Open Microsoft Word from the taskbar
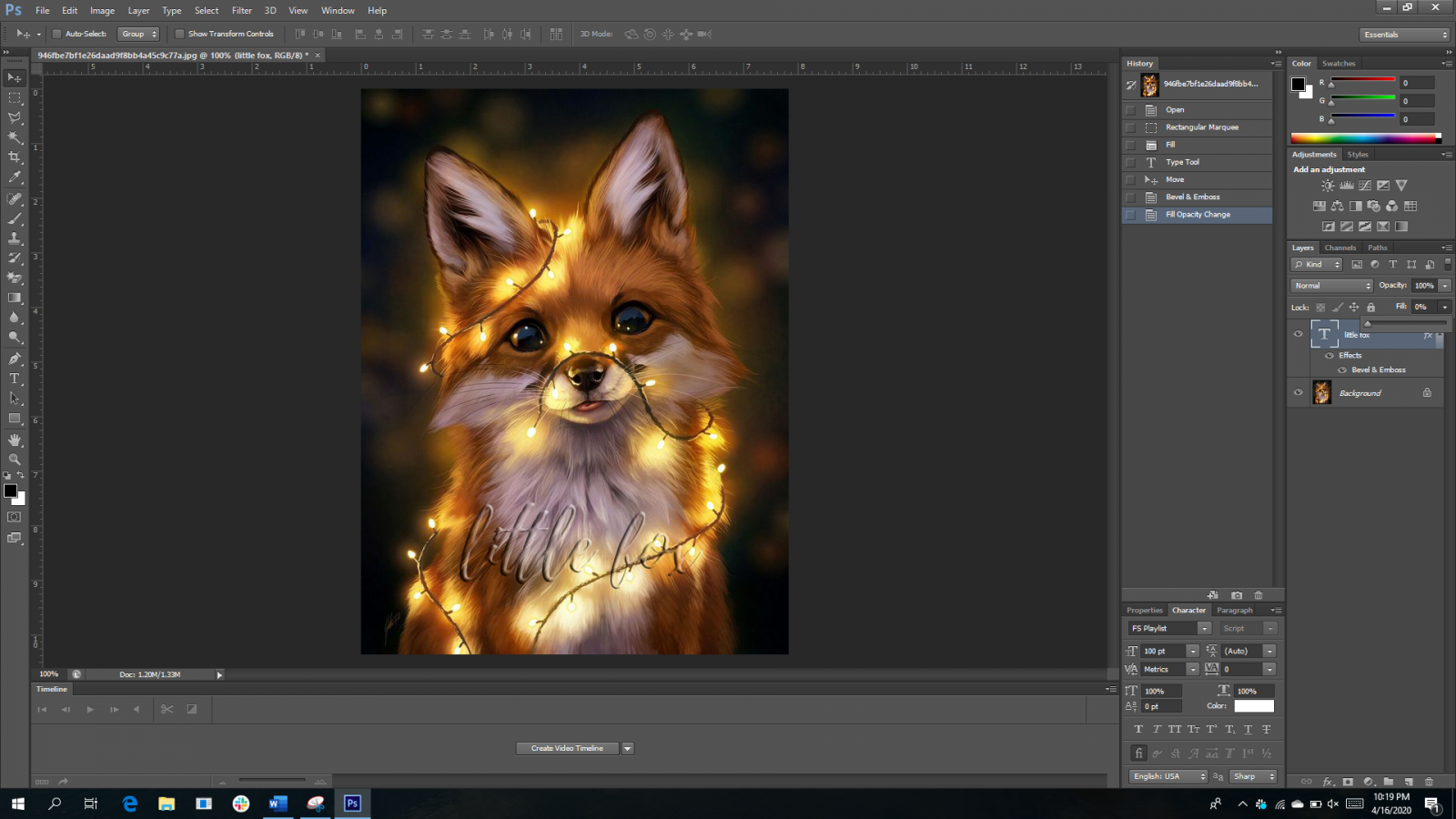This screenshot has height=819, width=1456. click(278, 804)
